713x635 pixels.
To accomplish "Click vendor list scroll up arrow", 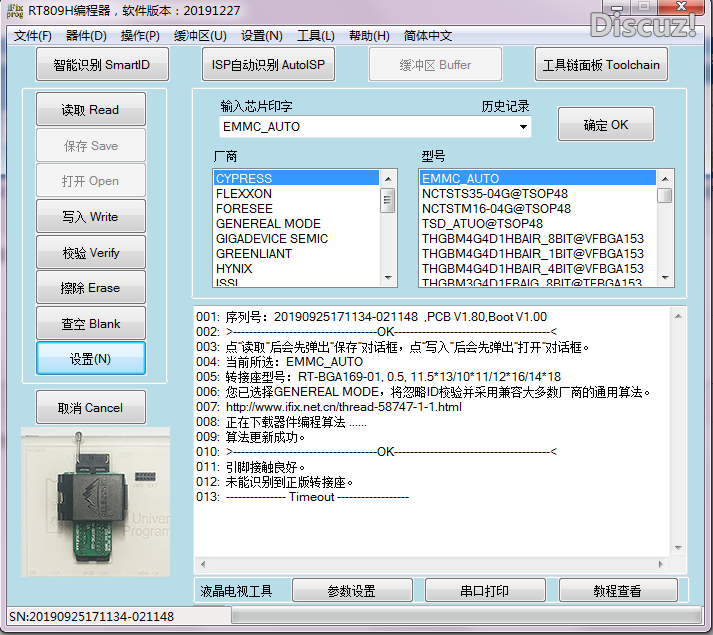I will point(388,179).
